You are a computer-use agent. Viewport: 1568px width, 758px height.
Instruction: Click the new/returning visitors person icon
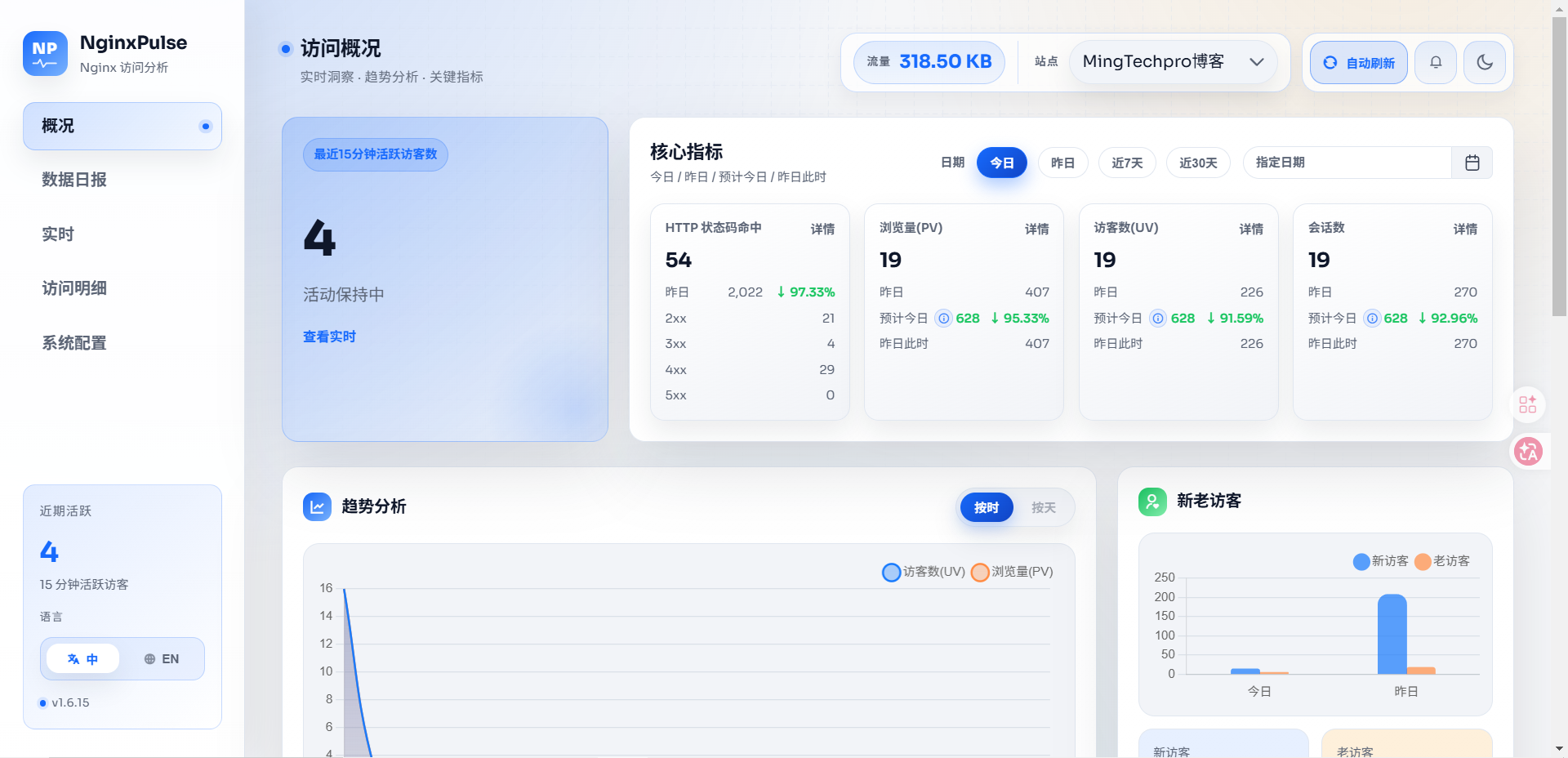pyautogui.click(x=1152, y=502)
